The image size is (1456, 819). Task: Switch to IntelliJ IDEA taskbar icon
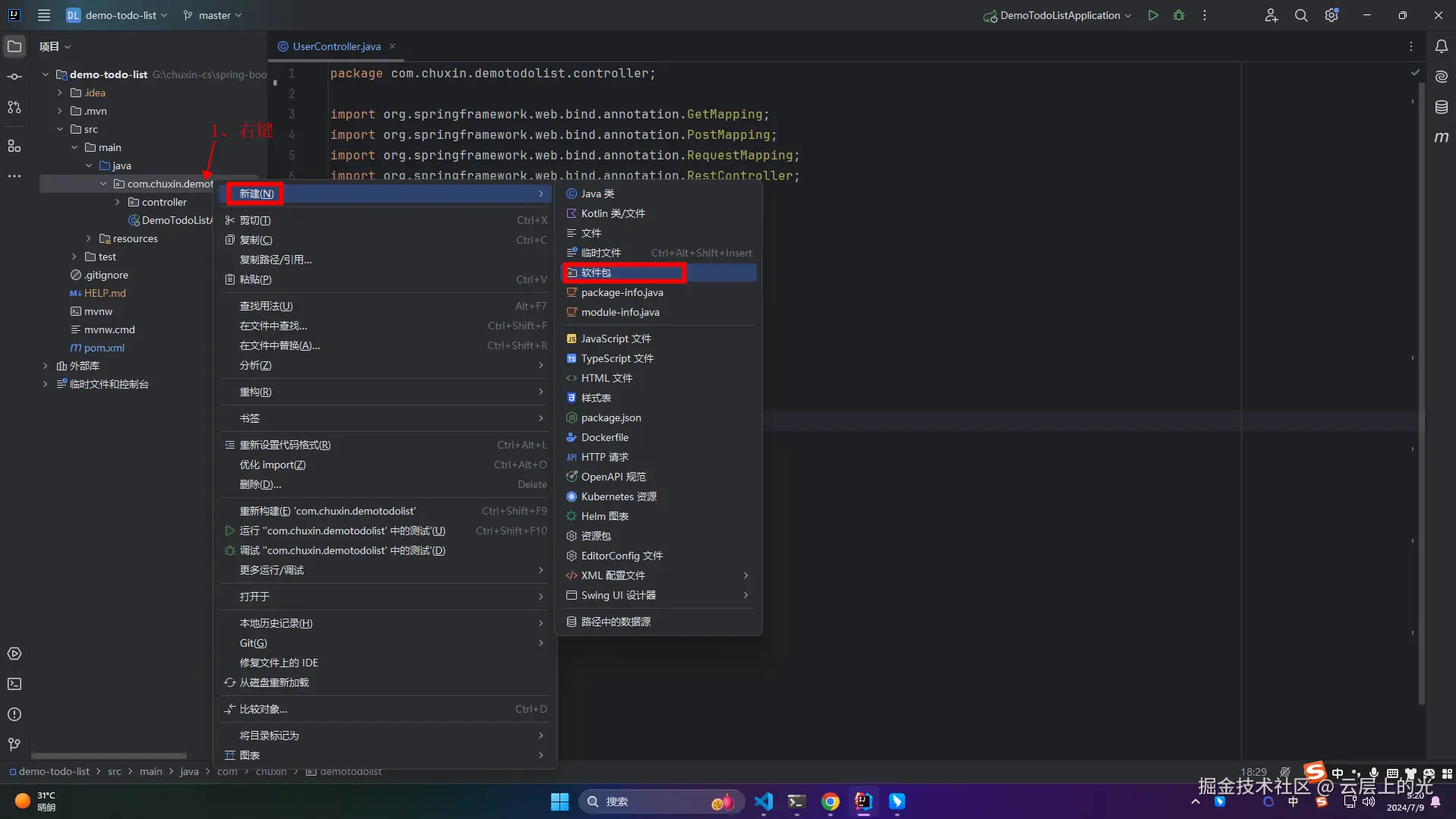[864, 802]
